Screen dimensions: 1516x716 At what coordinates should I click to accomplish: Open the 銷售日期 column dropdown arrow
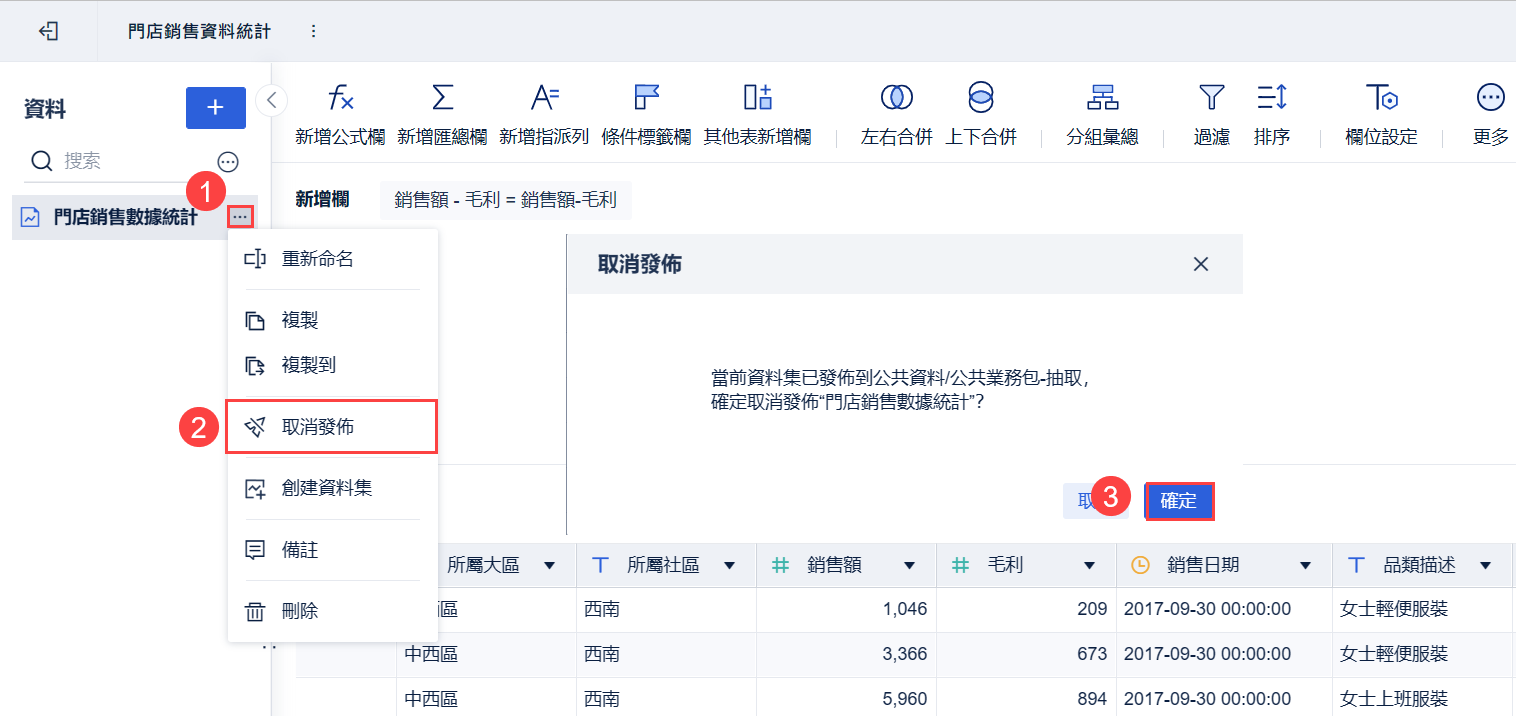(1305, 566)
